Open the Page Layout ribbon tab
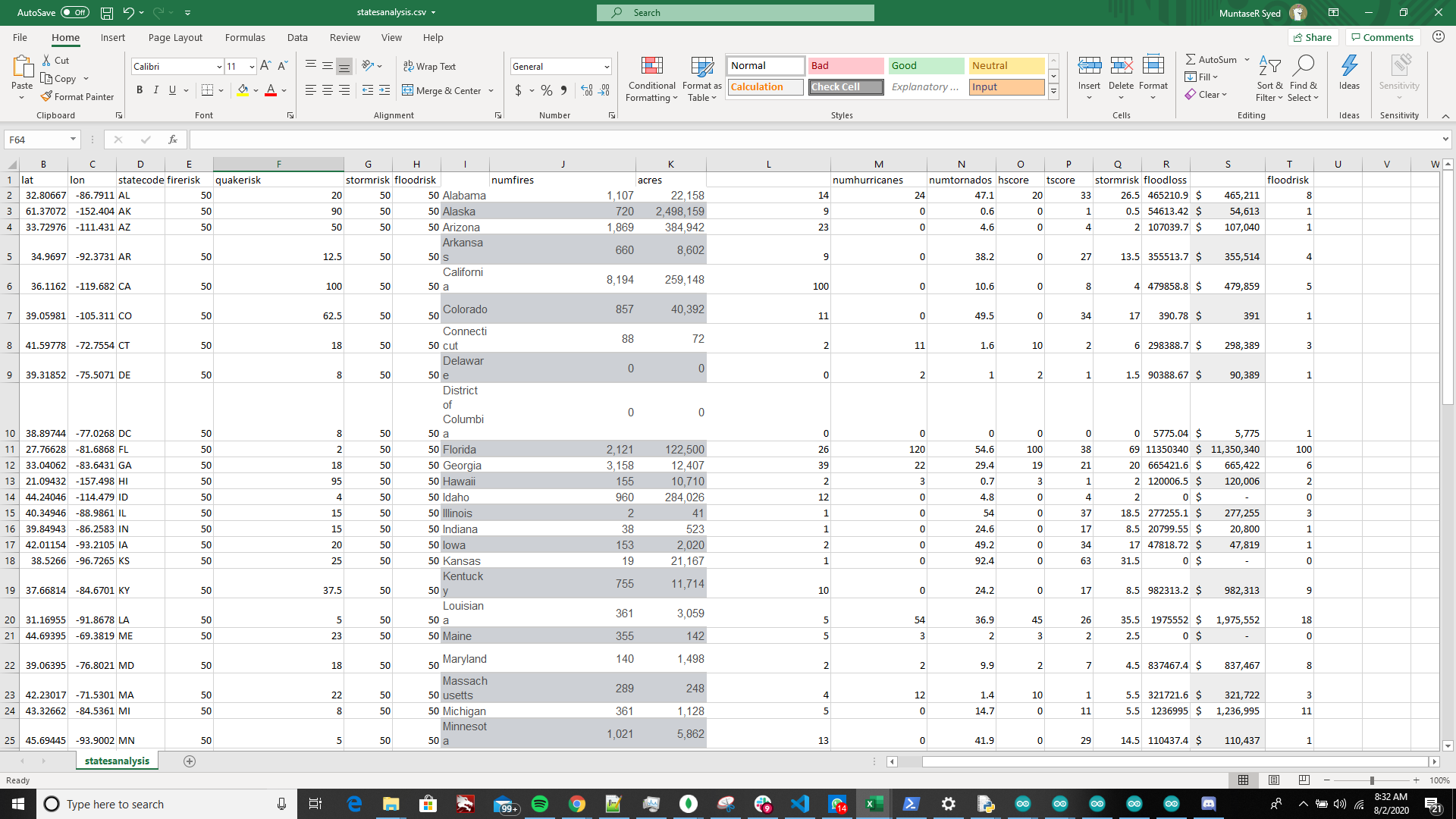Viewport: 1456px width, 819px height. click(x=175, y=37)
